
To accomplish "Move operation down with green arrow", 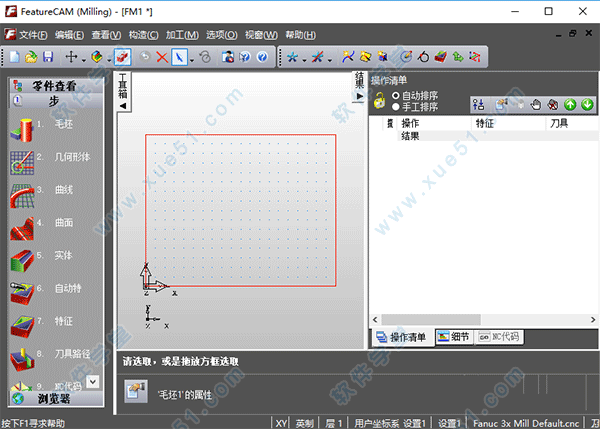I will pos(587,104).
